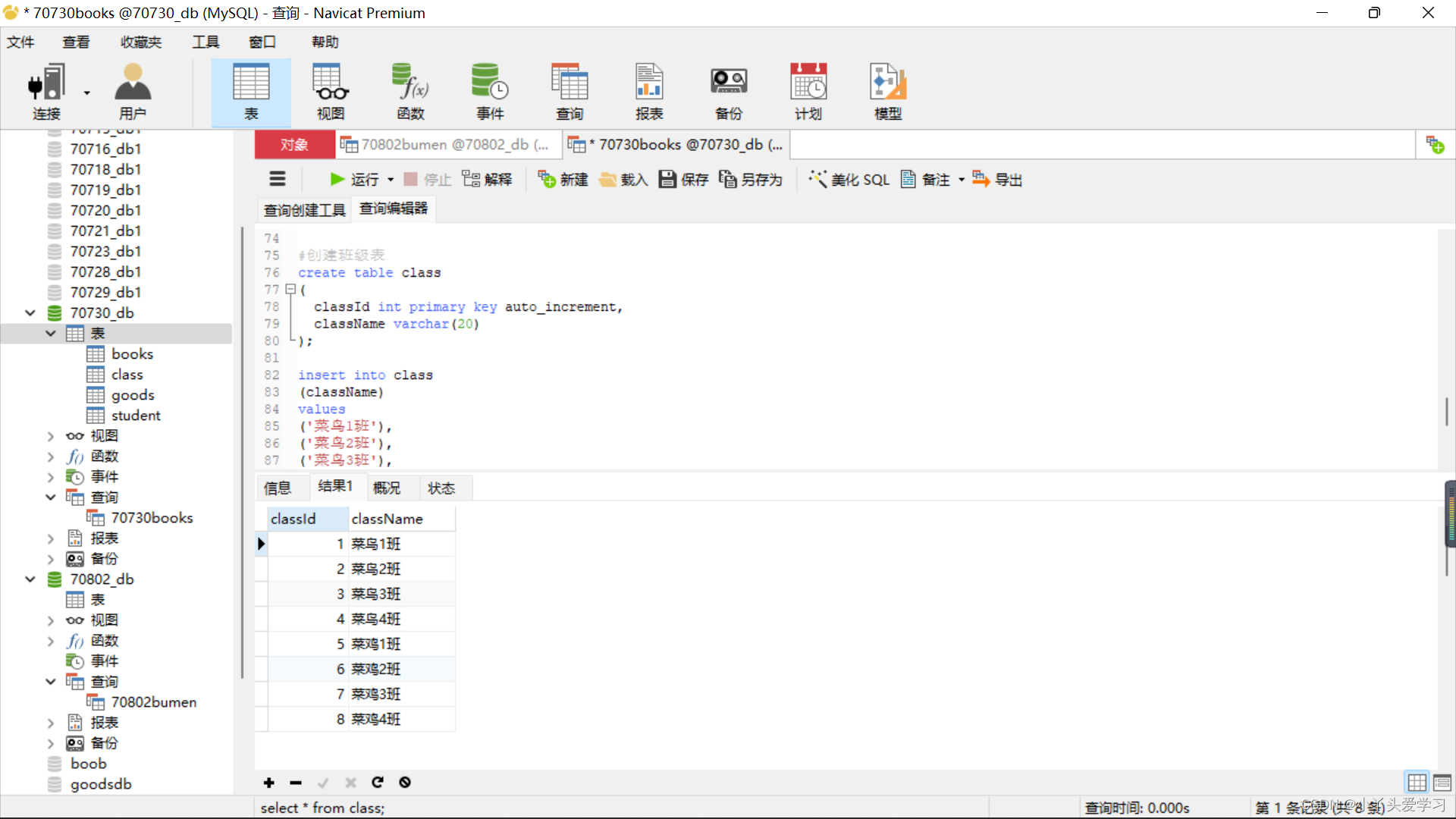1456x819 pixels.
Task: Open the Run (运行) dropdown arrow
Action: (391, 180)
